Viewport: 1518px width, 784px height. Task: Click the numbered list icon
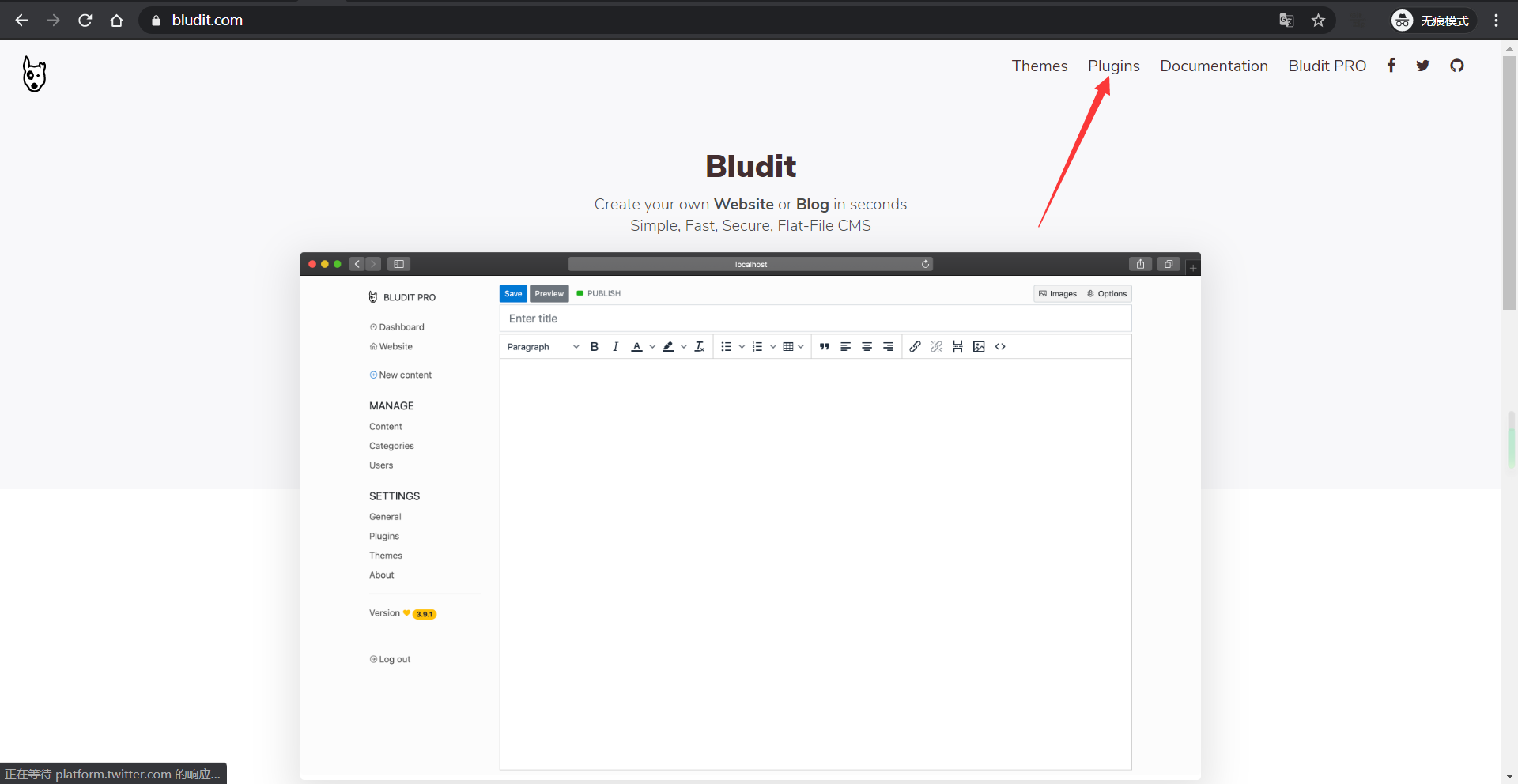click(x=757, y=347)
